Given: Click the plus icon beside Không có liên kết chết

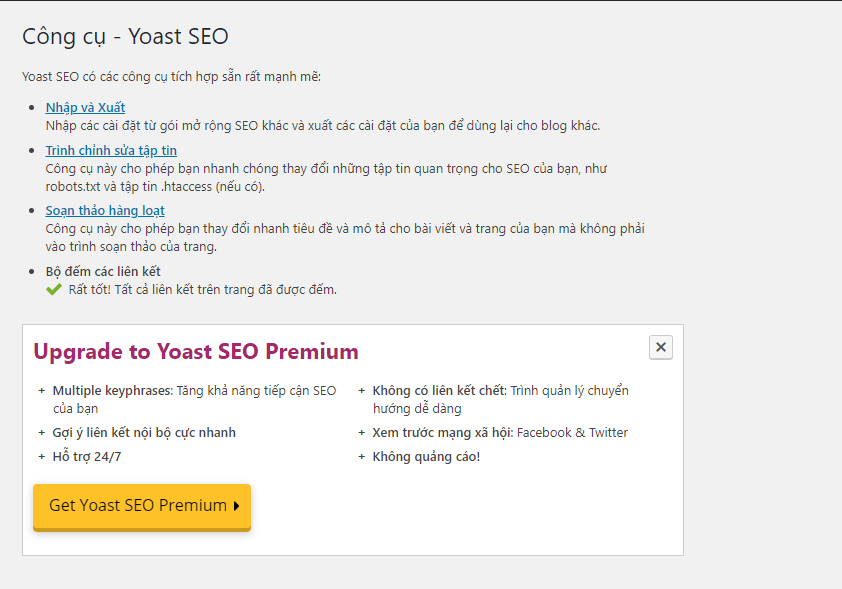Looking at the screenshot, I should tap(361, 391).
